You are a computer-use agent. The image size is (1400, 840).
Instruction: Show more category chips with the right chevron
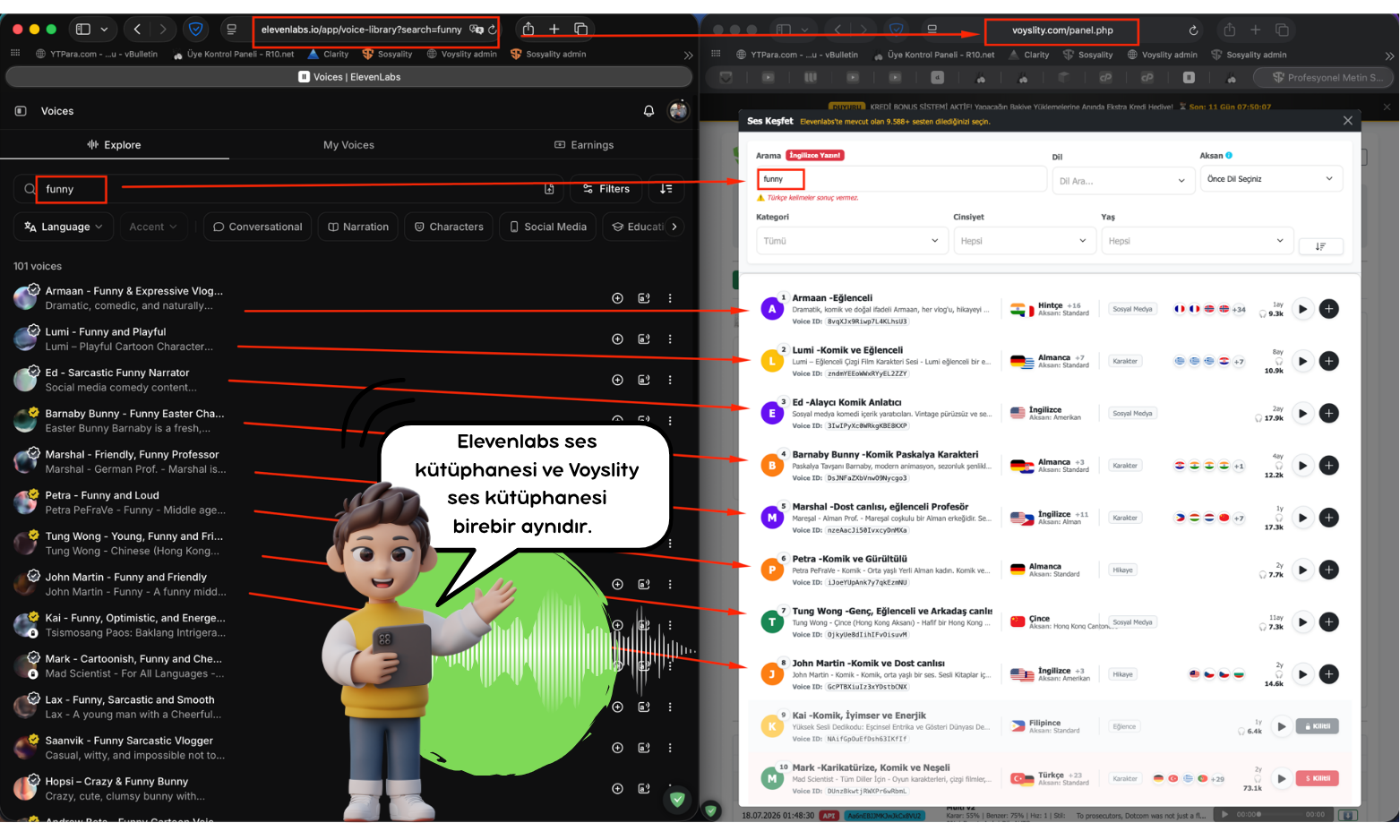tap(674, 227)
